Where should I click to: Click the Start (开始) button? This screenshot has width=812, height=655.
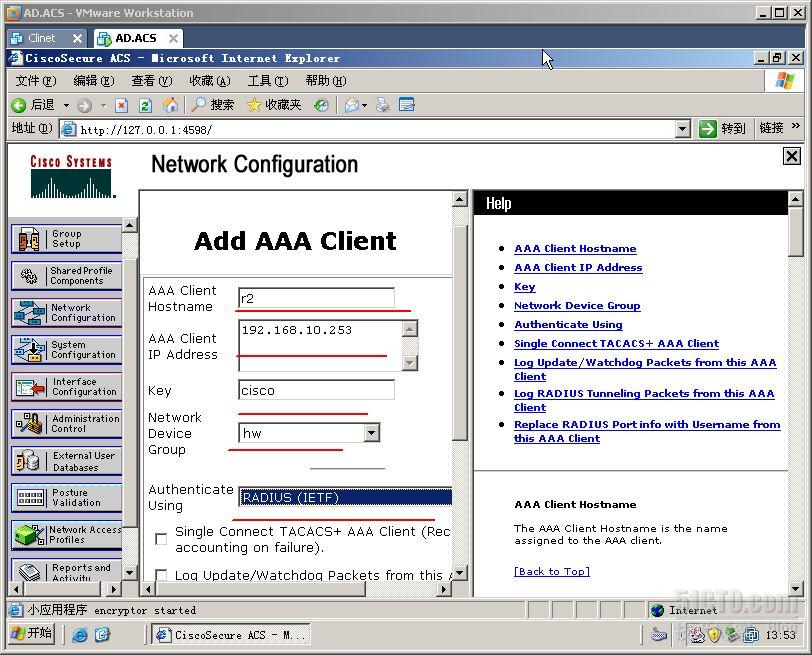click(x=32, y=633)
